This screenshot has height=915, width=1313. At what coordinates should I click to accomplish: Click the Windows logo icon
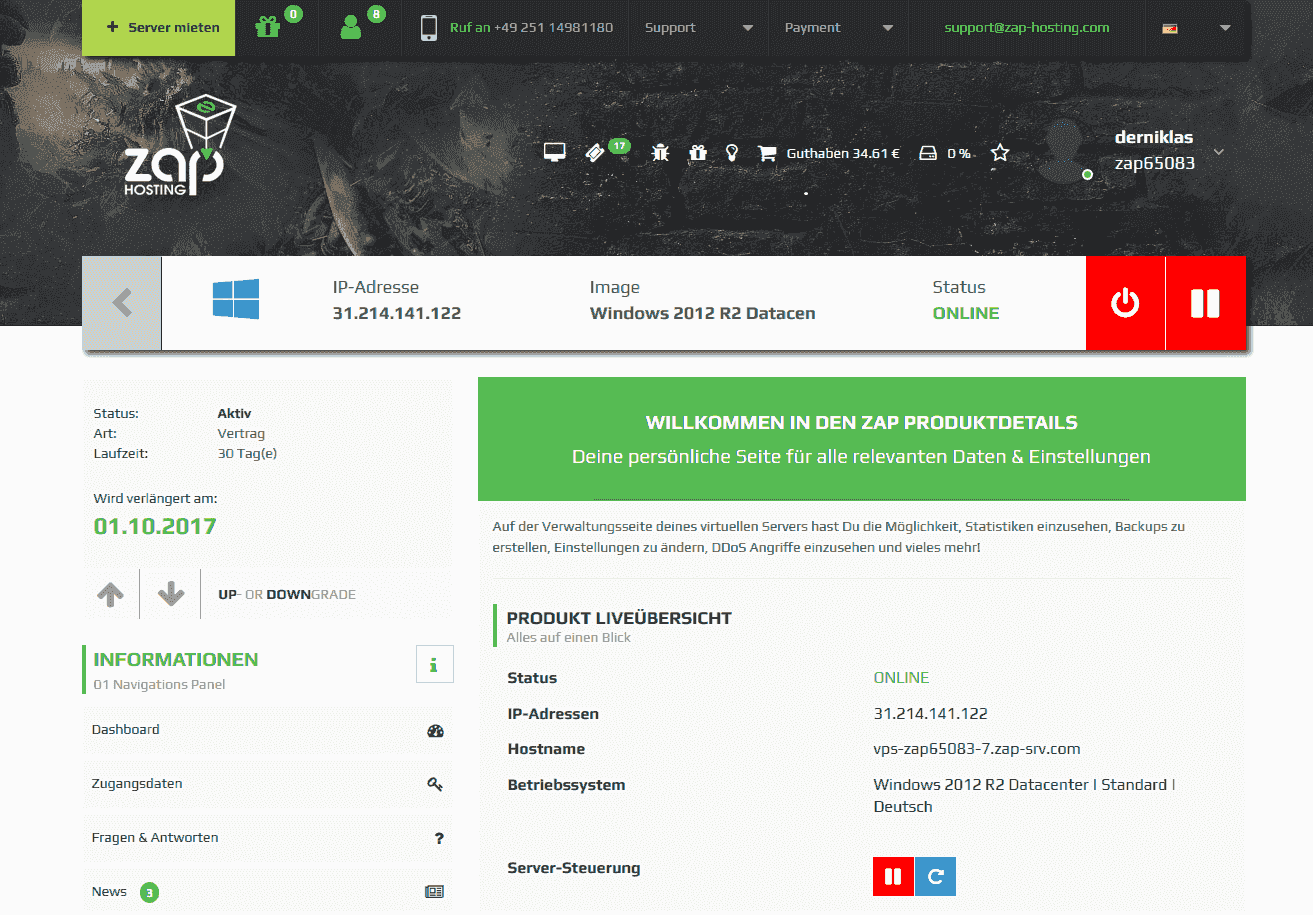click(236, 299)
